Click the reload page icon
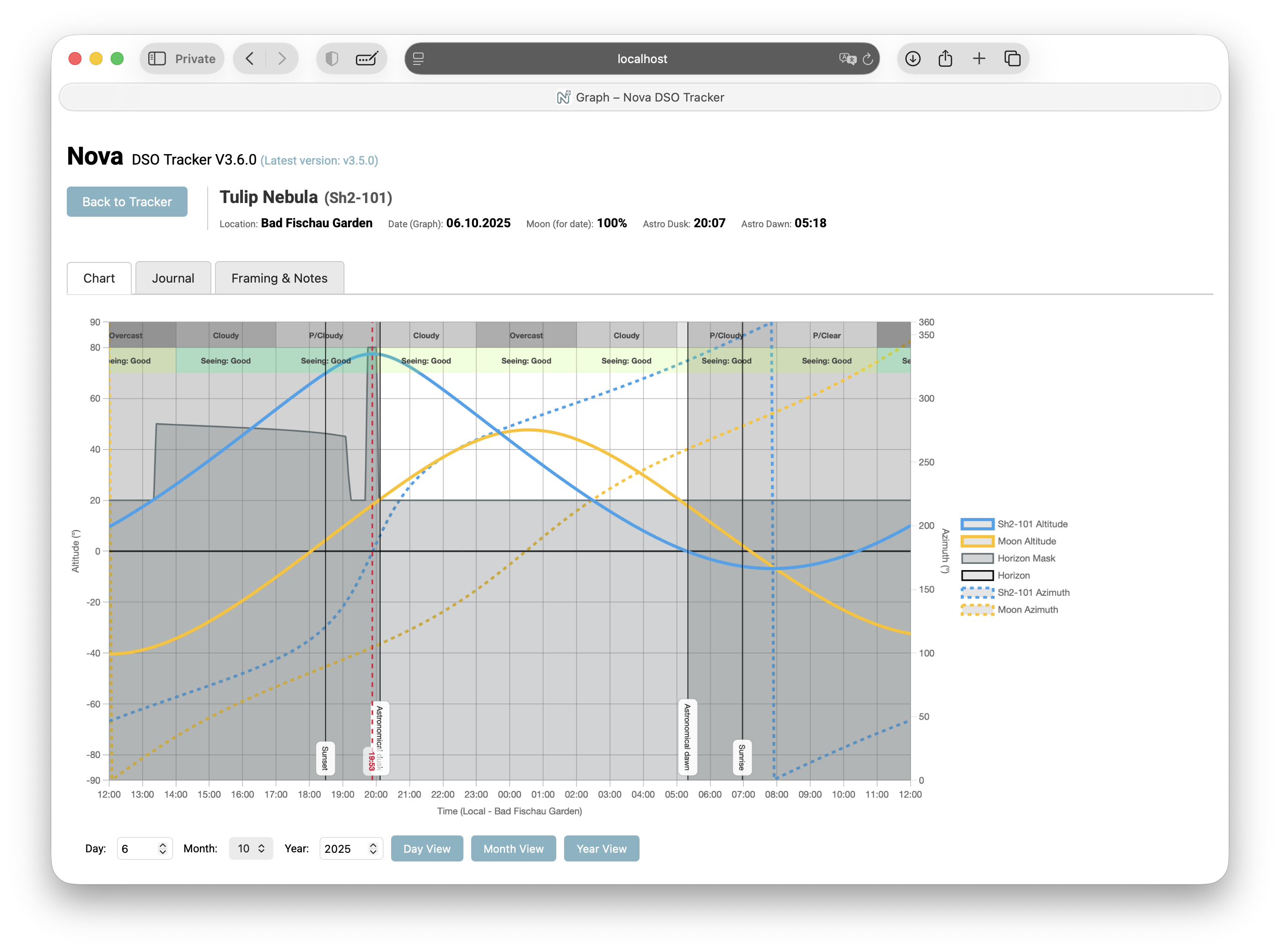The height and width of the screenshot is (952, 1280). (x=867, y=59)
